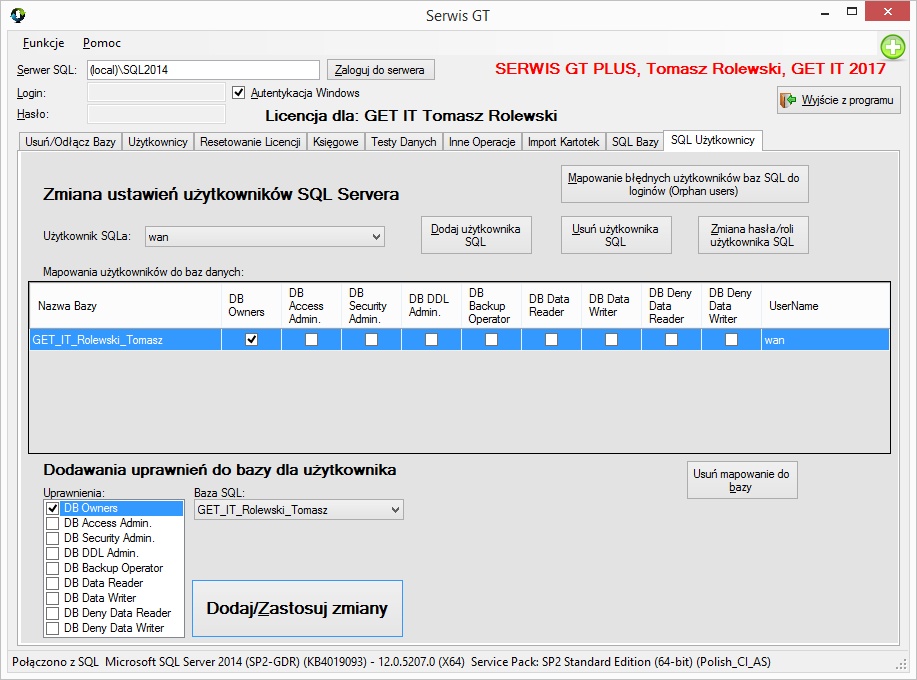The height and width of the screenshot is (680, 917).
Task: Click the Wyjście z programu exit button
Action: pos(839,100)
